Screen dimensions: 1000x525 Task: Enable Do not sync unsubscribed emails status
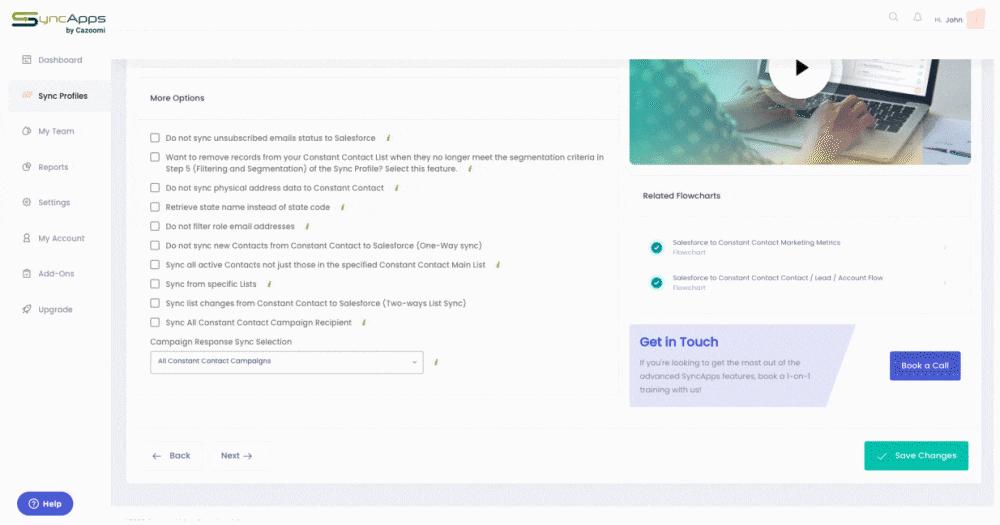[155, 138]
